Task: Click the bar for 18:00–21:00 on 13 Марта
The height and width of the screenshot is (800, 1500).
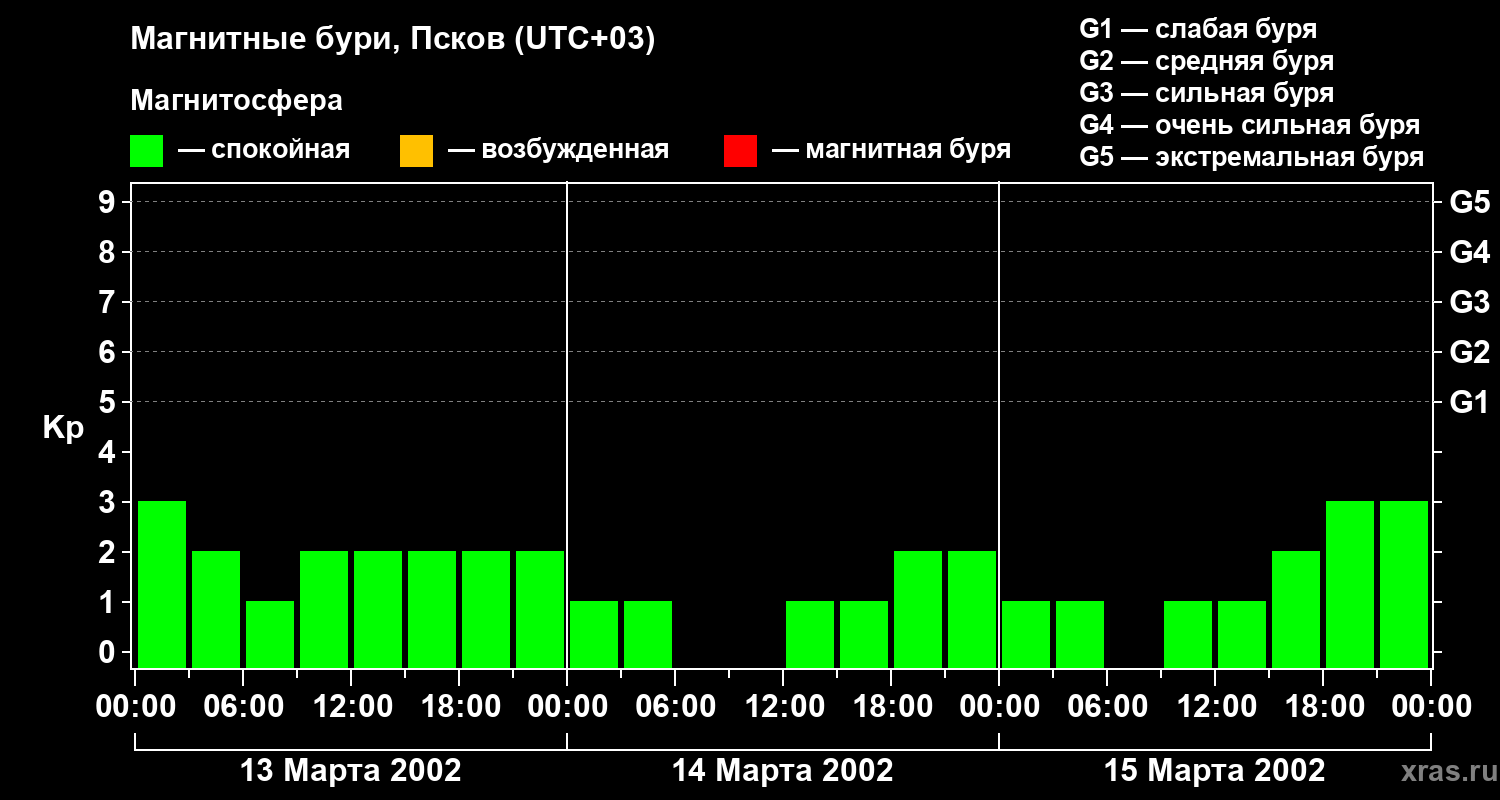Action: 486,609
